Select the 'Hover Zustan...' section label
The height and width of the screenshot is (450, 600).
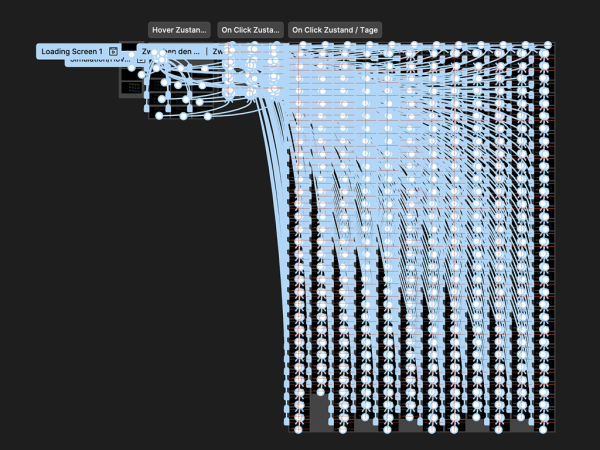pyautogui.click(x=180, y=30)
